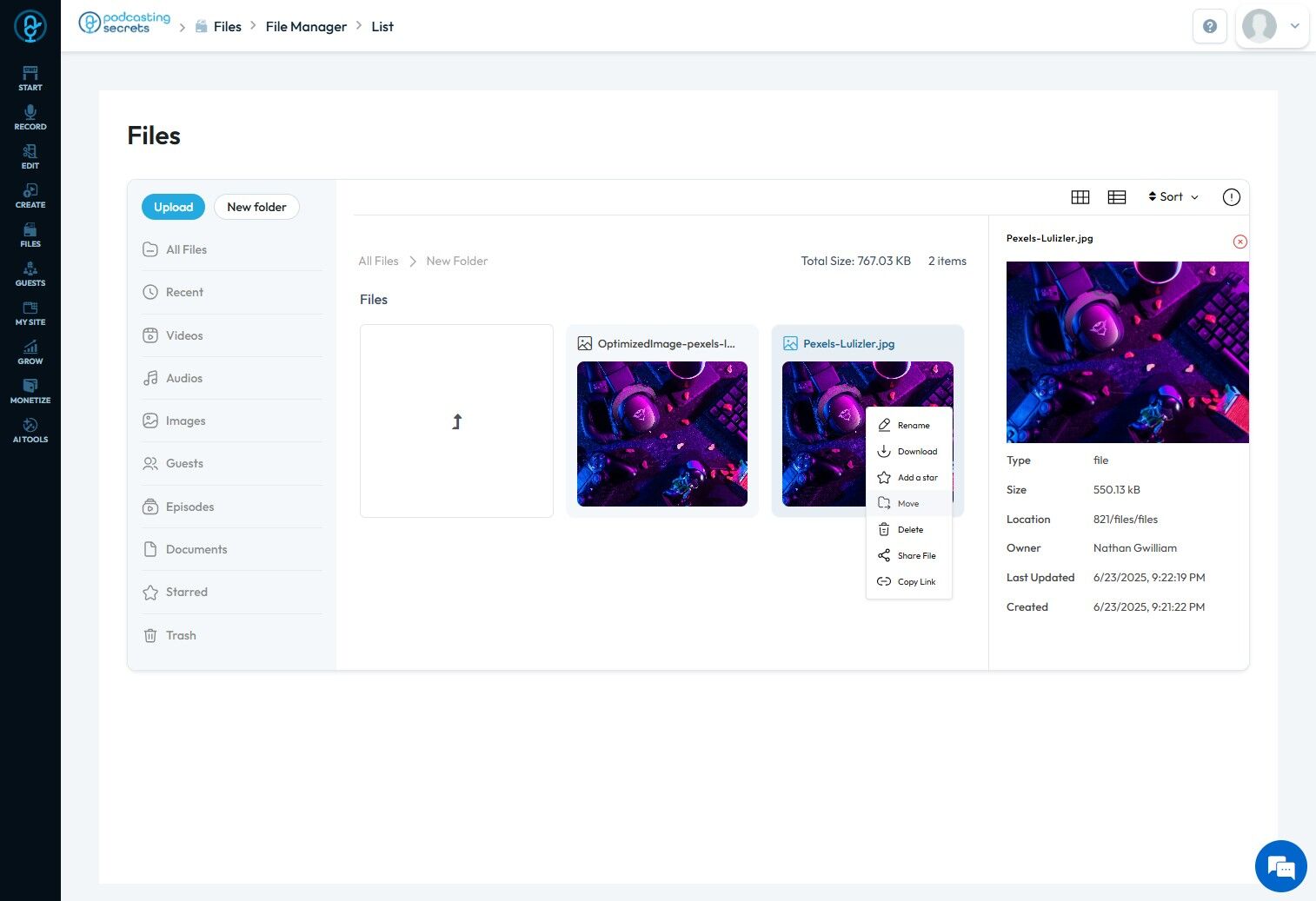Open the AI Tools sidebar icon
Image resolution: width=1316 pixels, height=901 pixels.
click(x=30, y=430)
